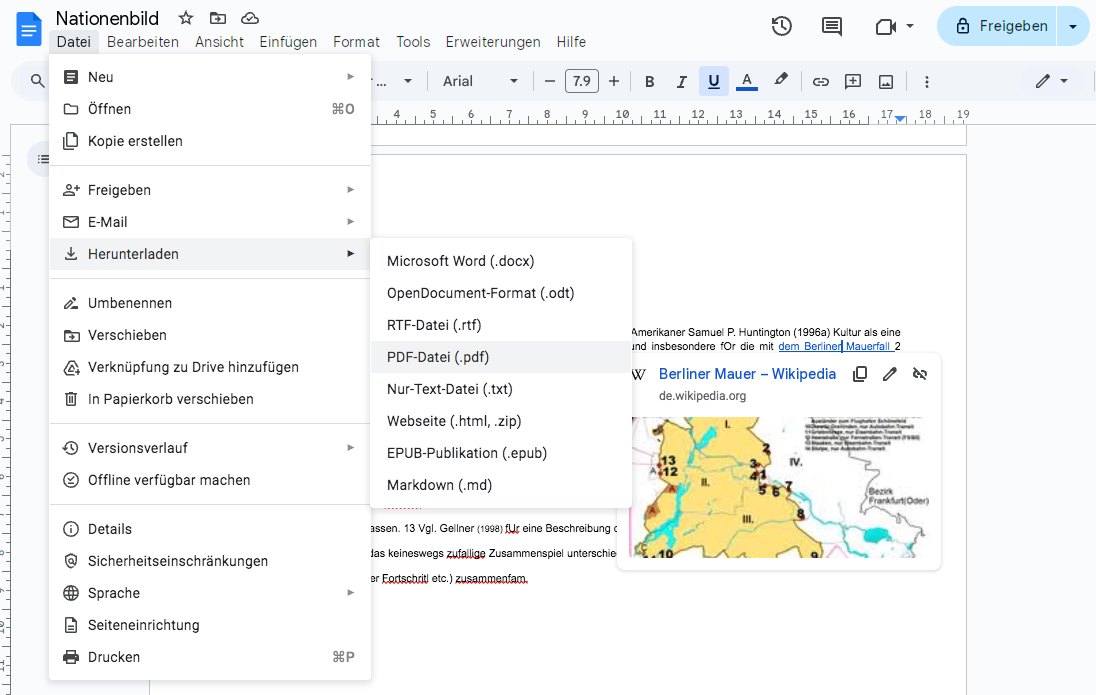Open Details entry

click(x=210, y=529)
